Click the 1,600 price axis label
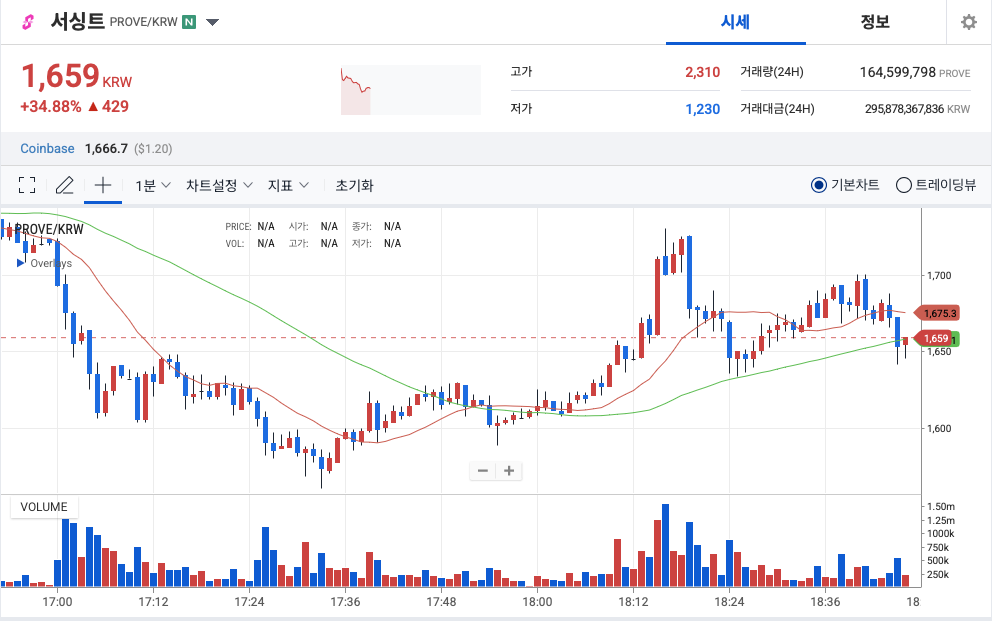 (x=939, y=428)
